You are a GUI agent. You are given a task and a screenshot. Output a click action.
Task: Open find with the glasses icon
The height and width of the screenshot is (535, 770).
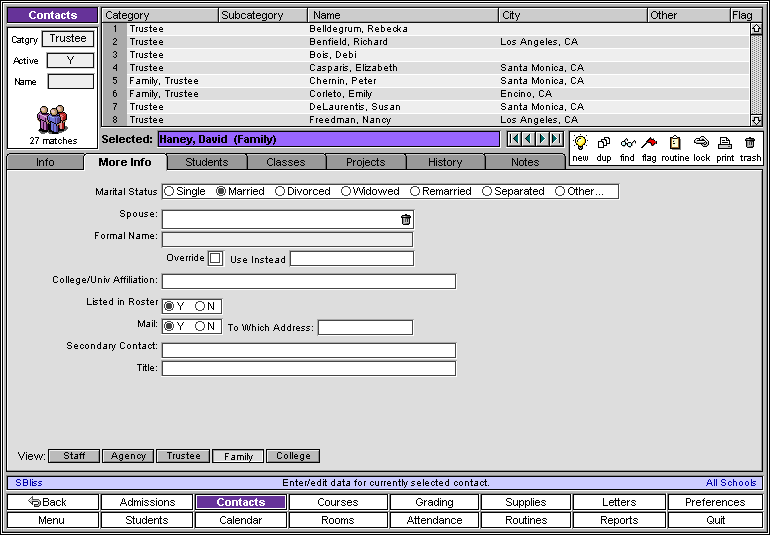[628, 143]
